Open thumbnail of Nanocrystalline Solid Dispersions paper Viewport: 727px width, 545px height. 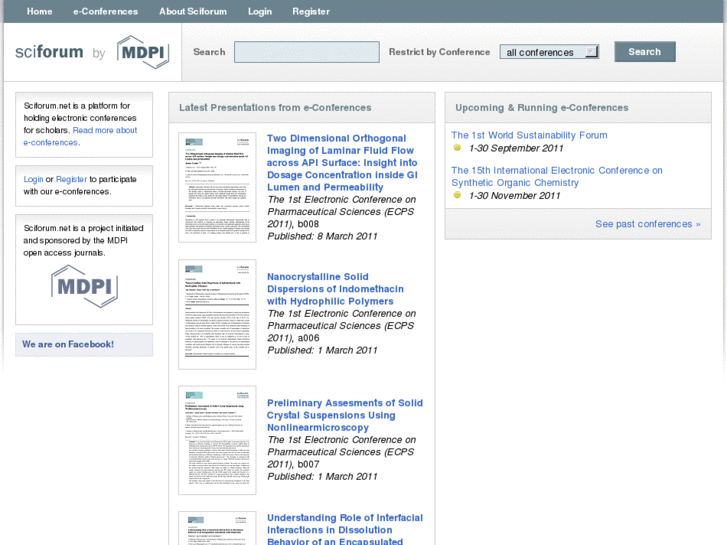tap(217, 314)
